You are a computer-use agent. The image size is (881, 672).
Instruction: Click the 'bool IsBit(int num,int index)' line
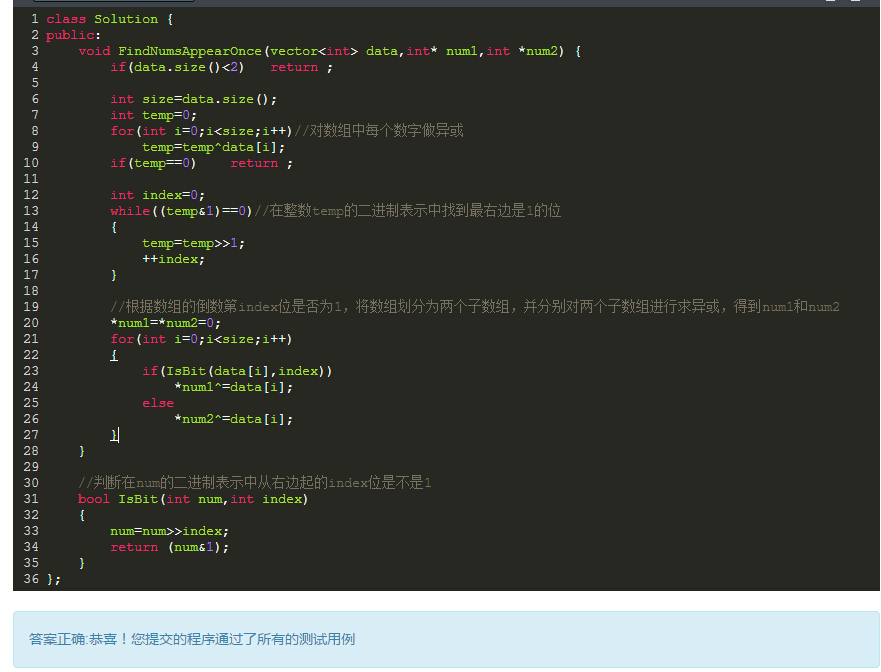(193, 500)
